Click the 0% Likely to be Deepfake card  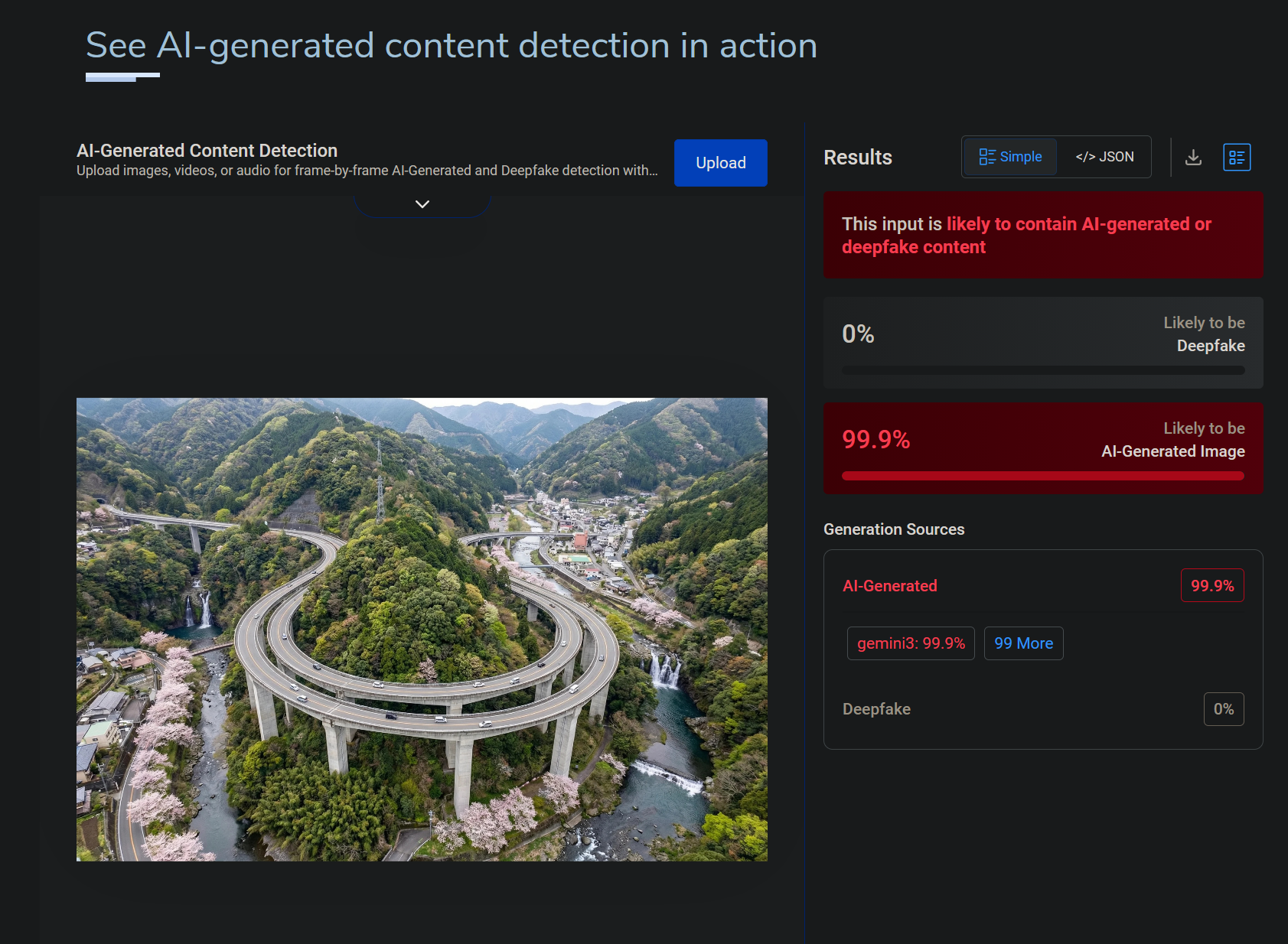click(x=1043, y=343)
